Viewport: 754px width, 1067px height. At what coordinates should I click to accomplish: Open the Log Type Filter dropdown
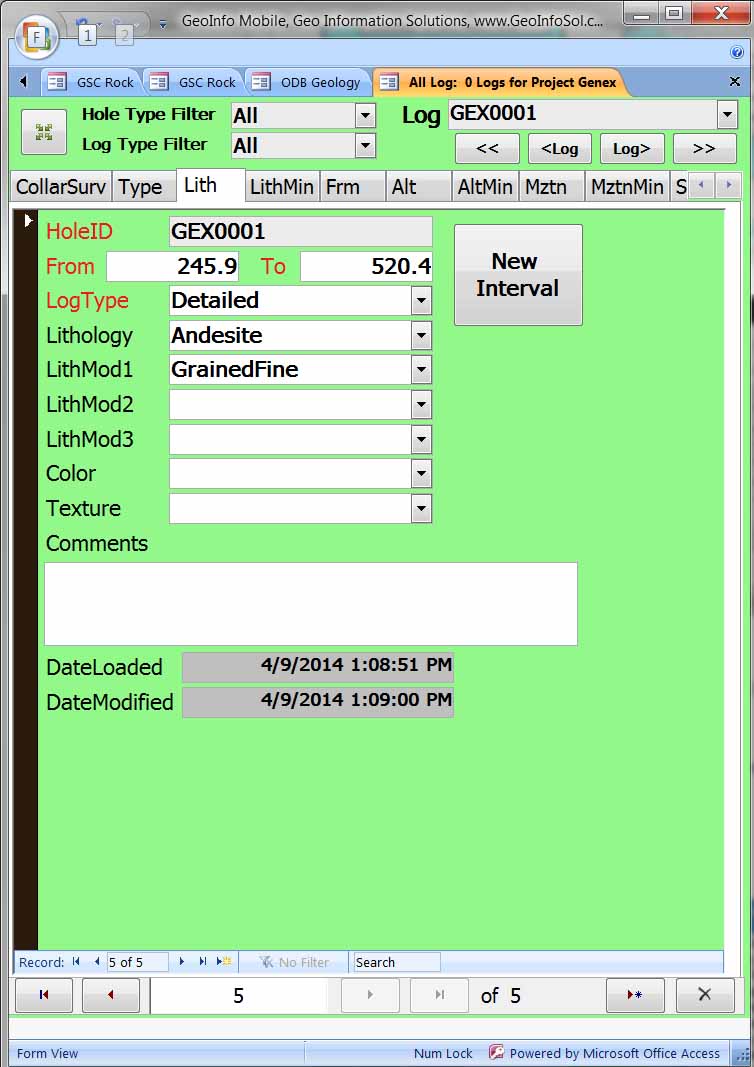(365, 146)
